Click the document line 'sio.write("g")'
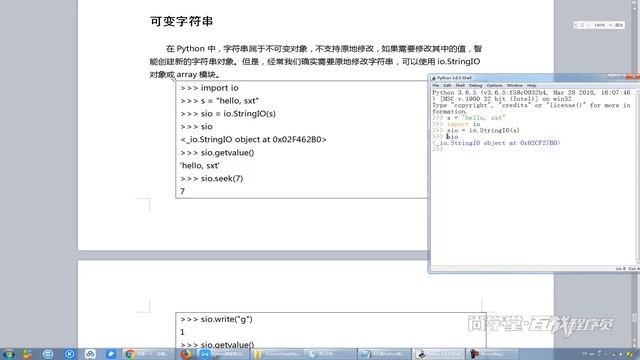This screenshot has height=360, width=640. [x=216, y=319]
